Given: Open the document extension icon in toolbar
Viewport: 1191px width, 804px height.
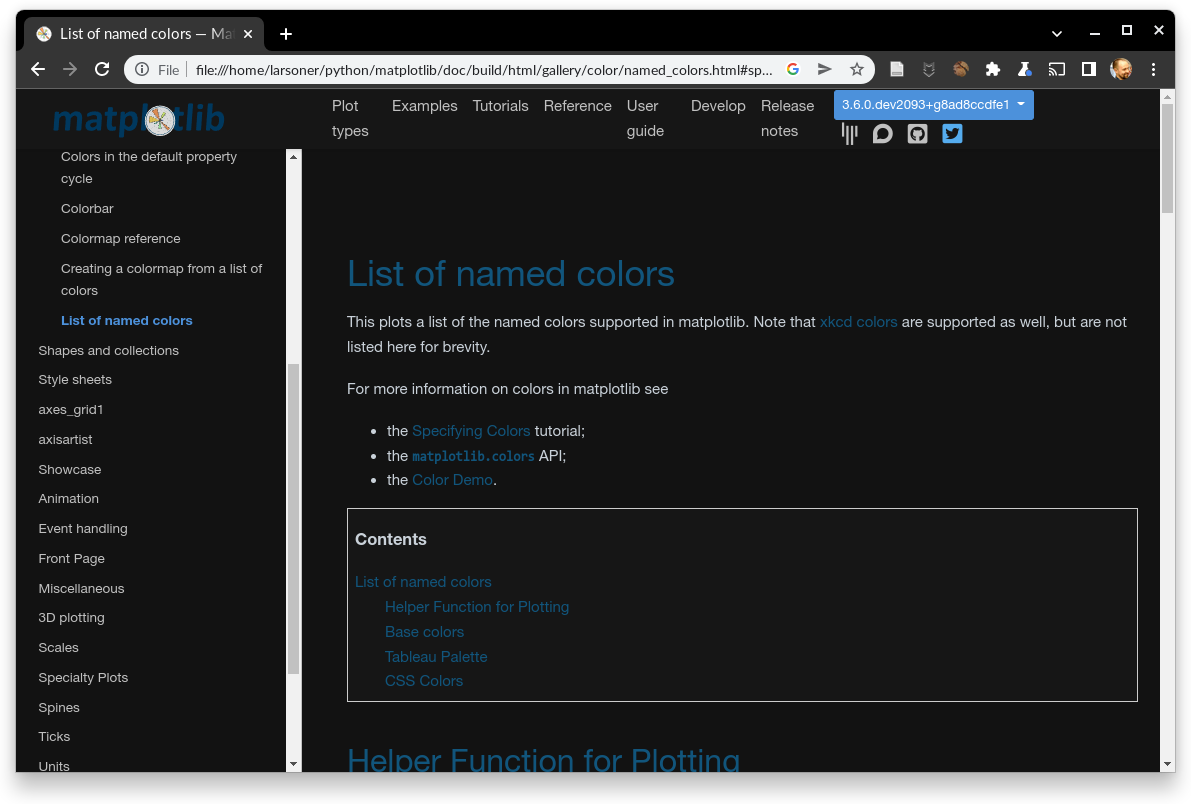Looking at the screenshot, I should tap(897, 69).
